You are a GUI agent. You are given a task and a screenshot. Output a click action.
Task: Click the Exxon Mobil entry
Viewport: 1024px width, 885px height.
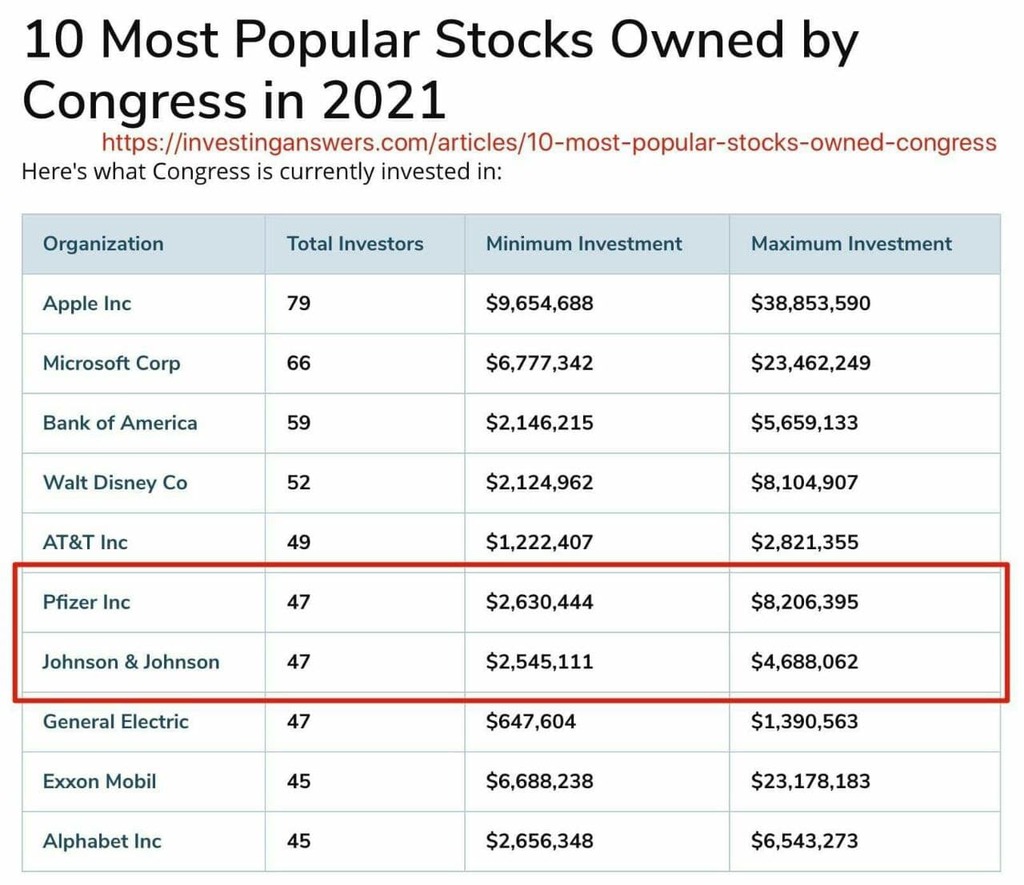99,782
